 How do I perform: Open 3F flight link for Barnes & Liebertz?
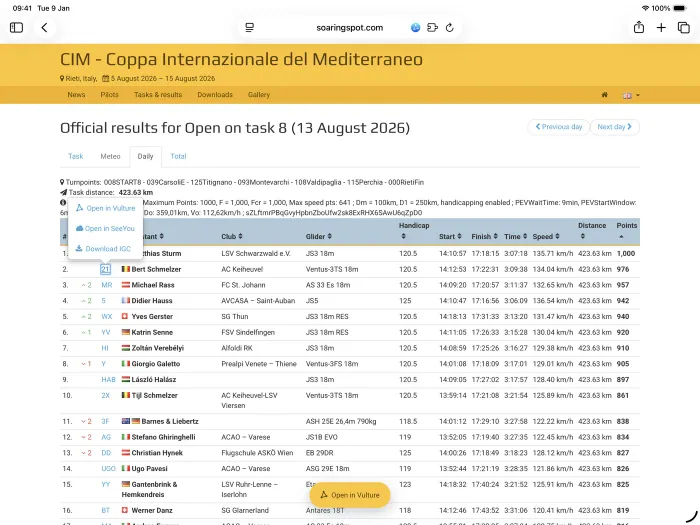105,421
